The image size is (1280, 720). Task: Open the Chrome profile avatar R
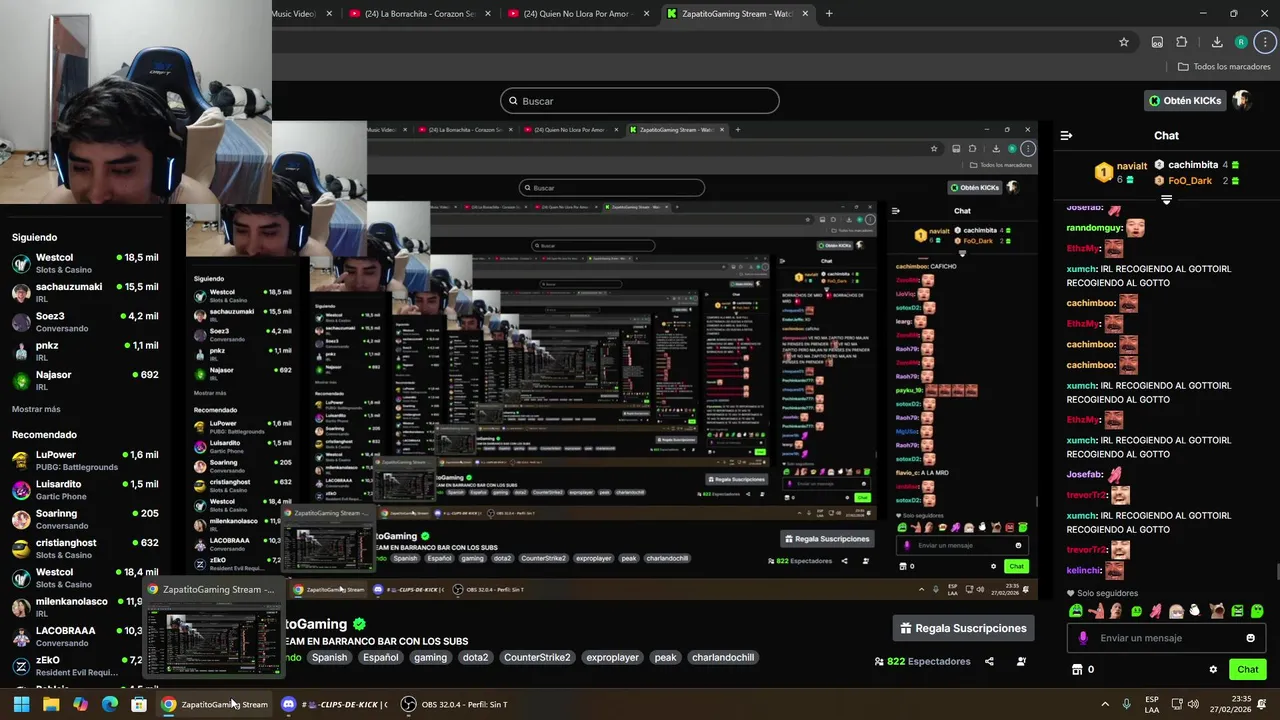click(x=1241, y=42)
